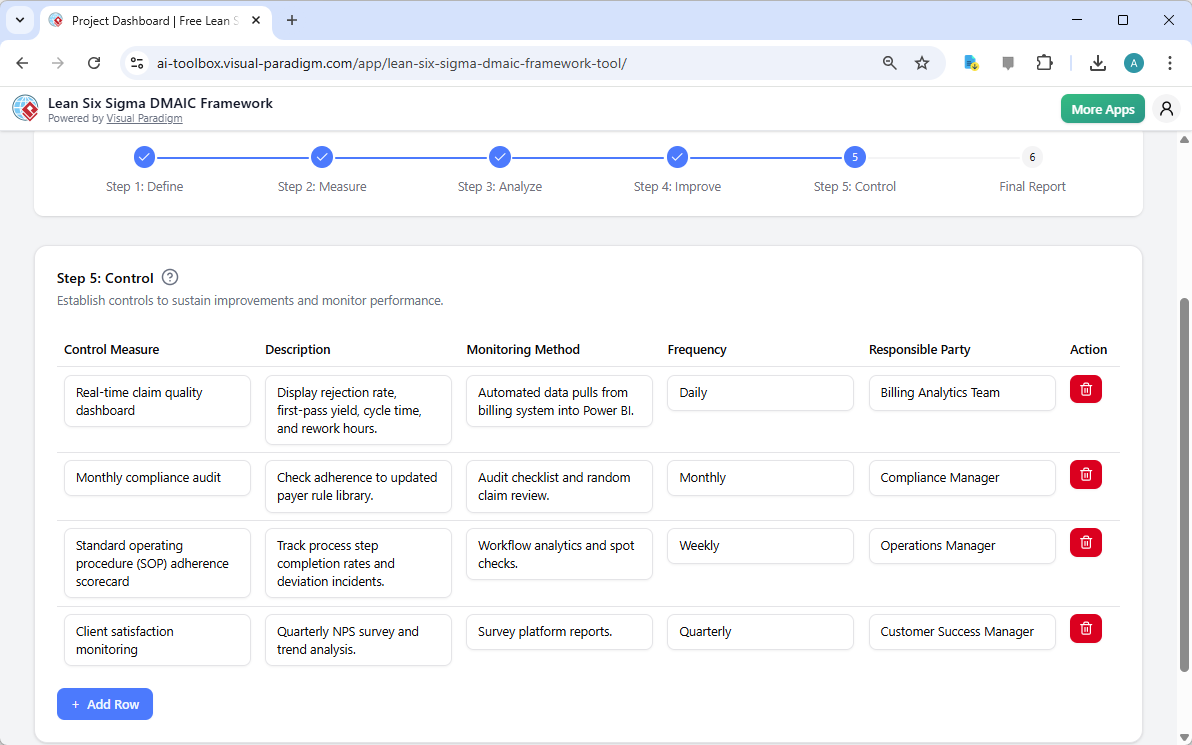
Task: Delete the "Monthly compliance audit" row
Action: pos(1085,474)
